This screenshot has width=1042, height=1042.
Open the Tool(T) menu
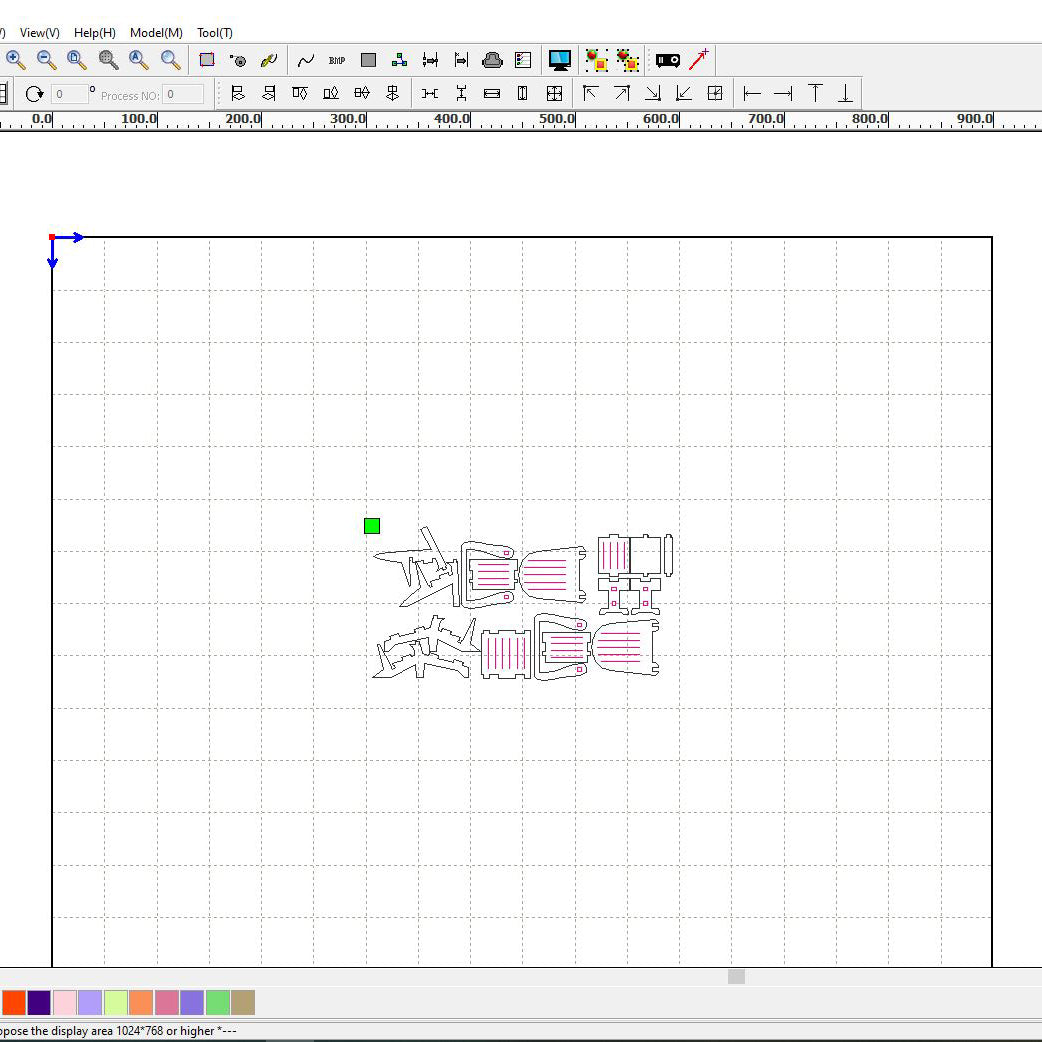coord(215,33)
